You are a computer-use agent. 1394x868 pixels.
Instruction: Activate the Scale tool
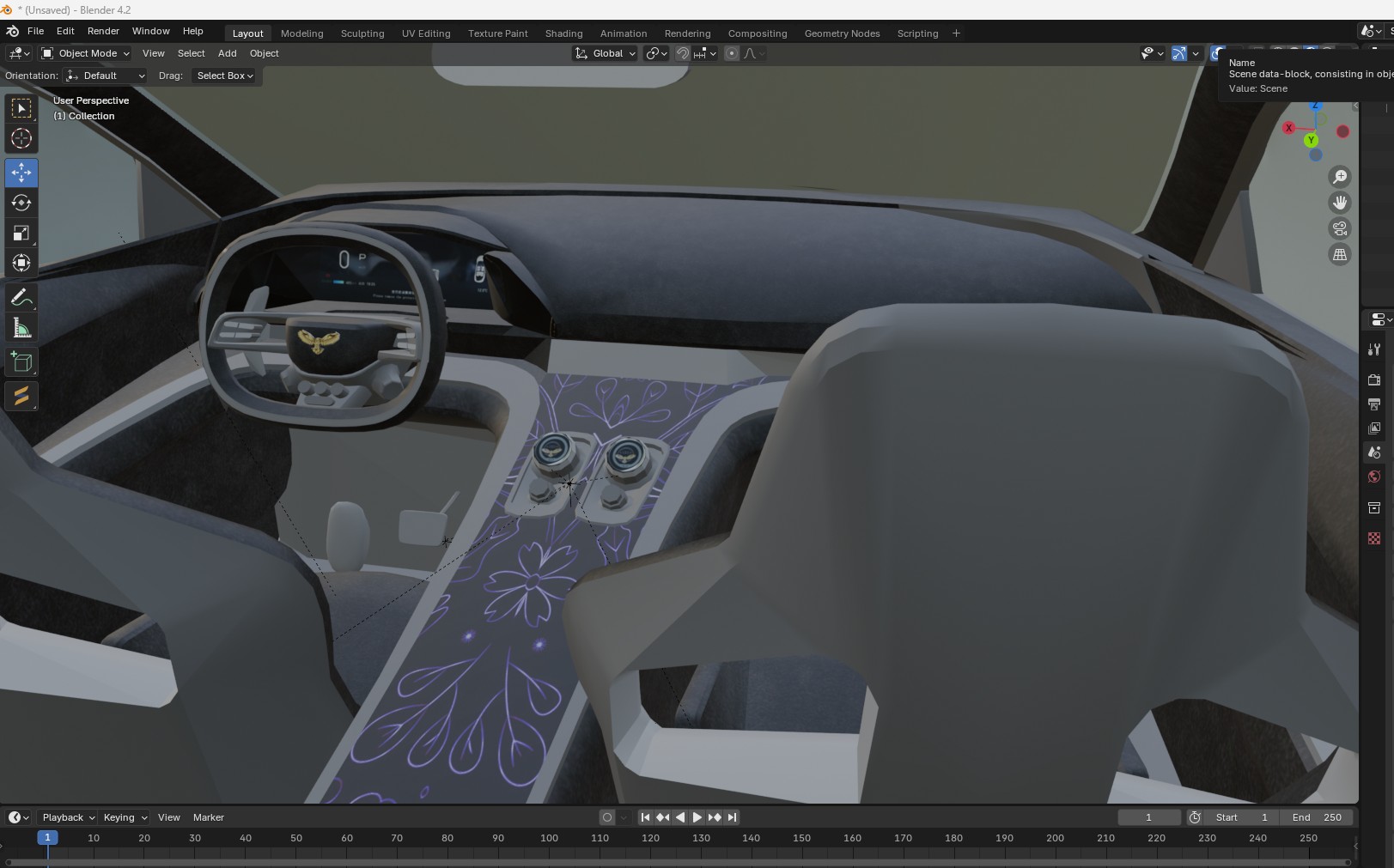coord(21,233)
